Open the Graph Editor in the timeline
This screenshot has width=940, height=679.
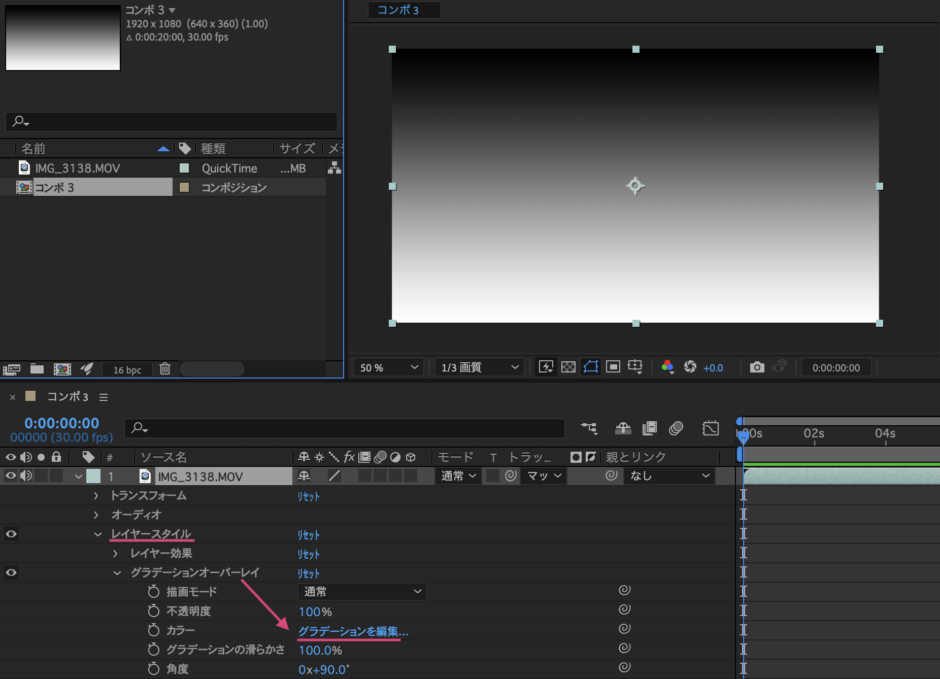point(710,427)
